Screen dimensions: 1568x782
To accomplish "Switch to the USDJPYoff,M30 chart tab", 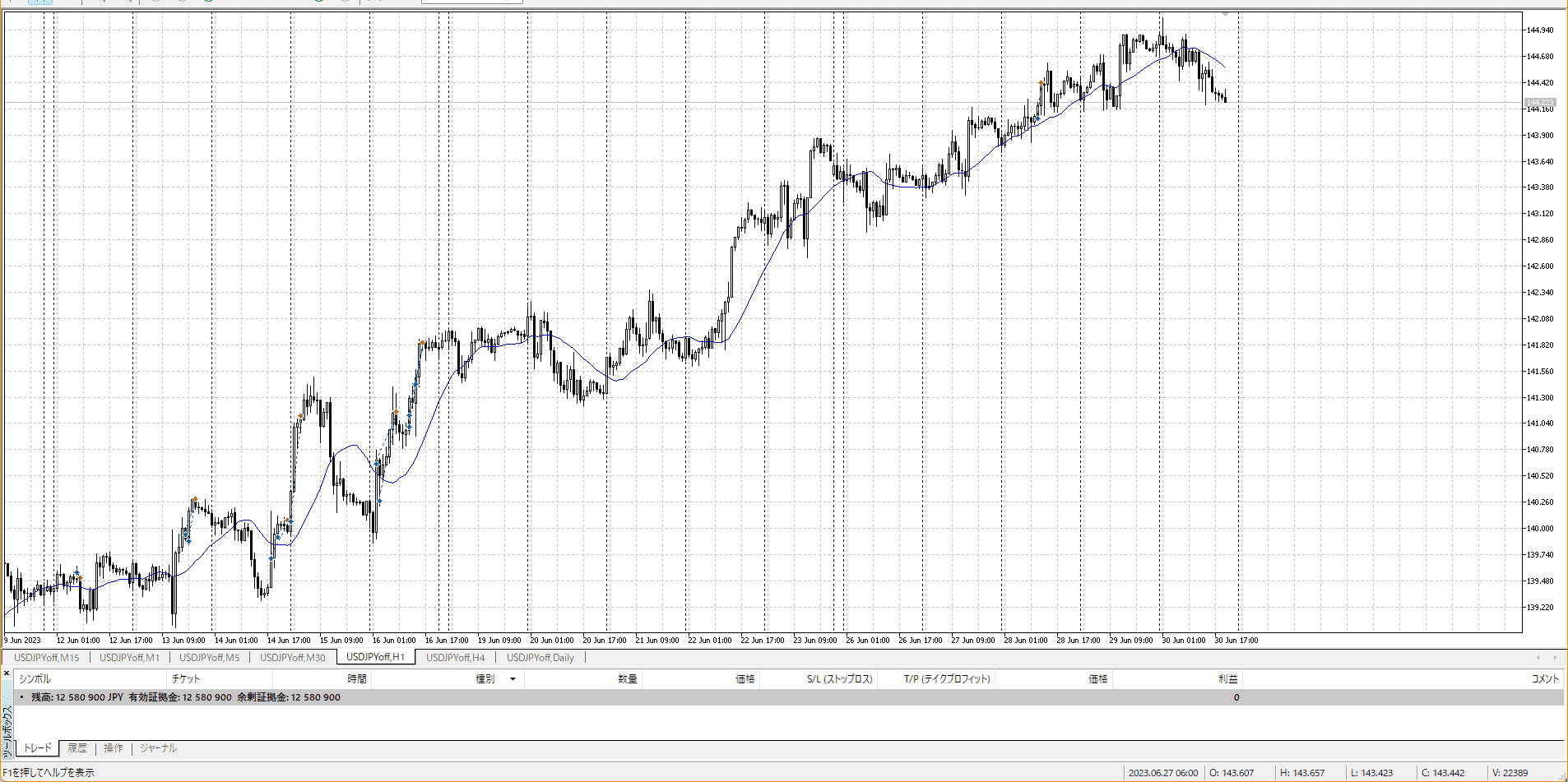I will click(x=292, y=658).
